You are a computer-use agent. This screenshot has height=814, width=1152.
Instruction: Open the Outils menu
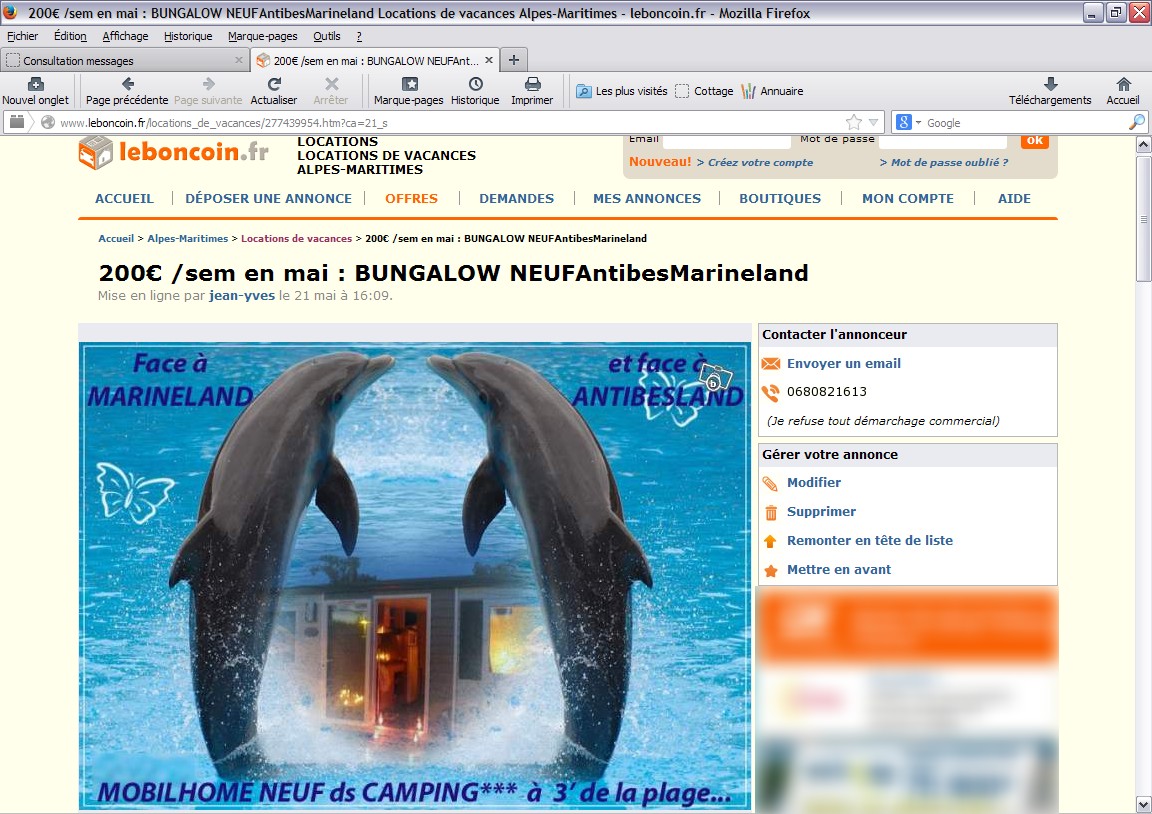[327, 36]
